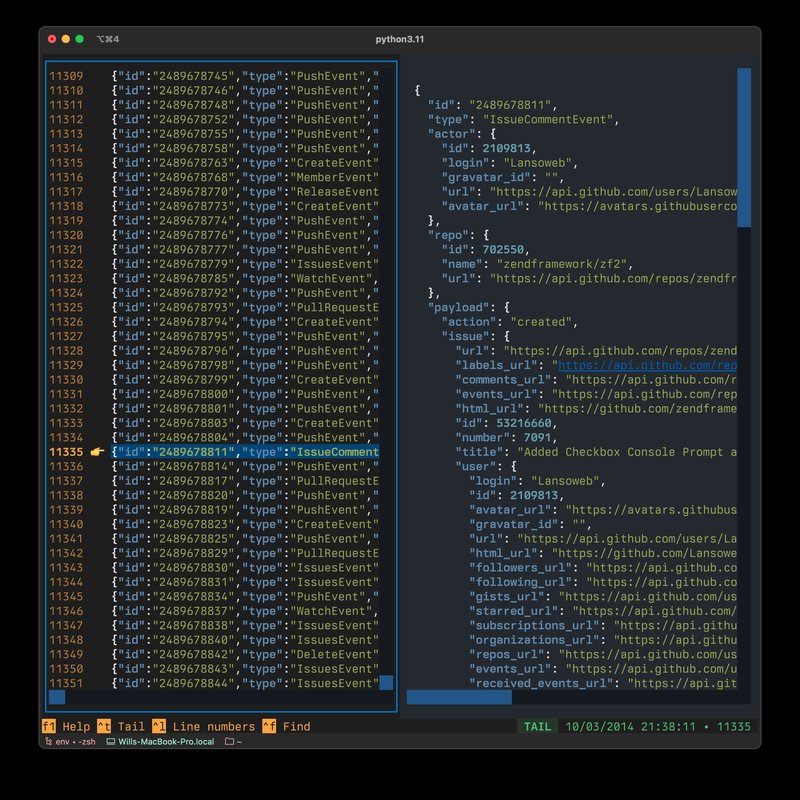Click the ^l key badge for Line numbers

click(159, 727)
